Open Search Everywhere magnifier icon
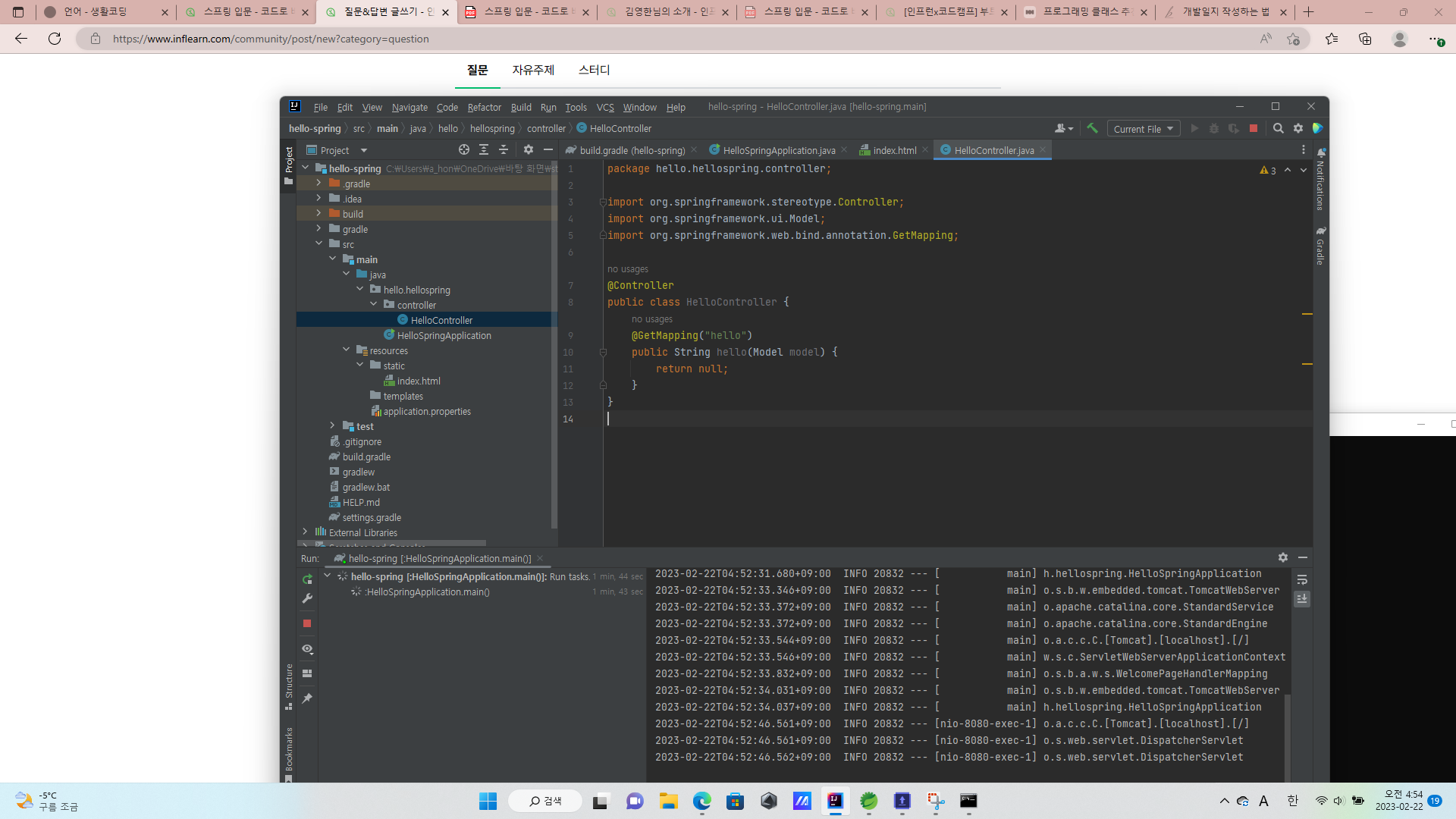 [1279, 128]
